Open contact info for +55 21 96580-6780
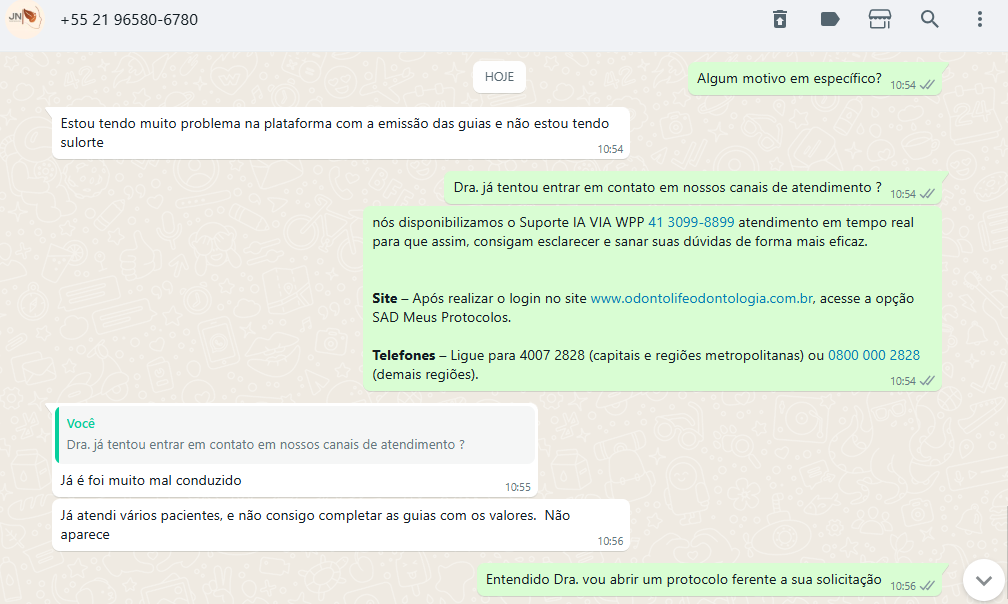1008x604 pixels. [128, 20]
